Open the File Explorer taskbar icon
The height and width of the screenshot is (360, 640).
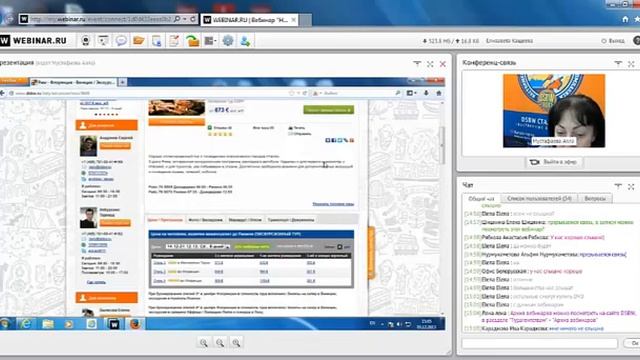pos(48,324)
